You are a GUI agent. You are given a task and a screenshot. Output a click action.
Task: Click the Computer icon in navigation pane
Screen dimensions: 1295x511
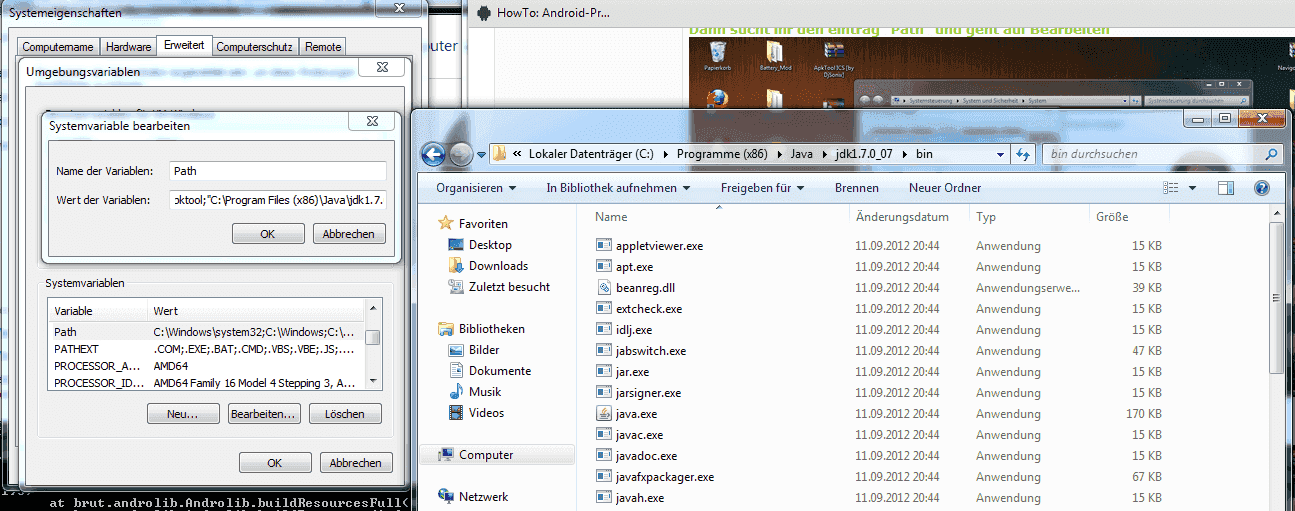point(447,455)
